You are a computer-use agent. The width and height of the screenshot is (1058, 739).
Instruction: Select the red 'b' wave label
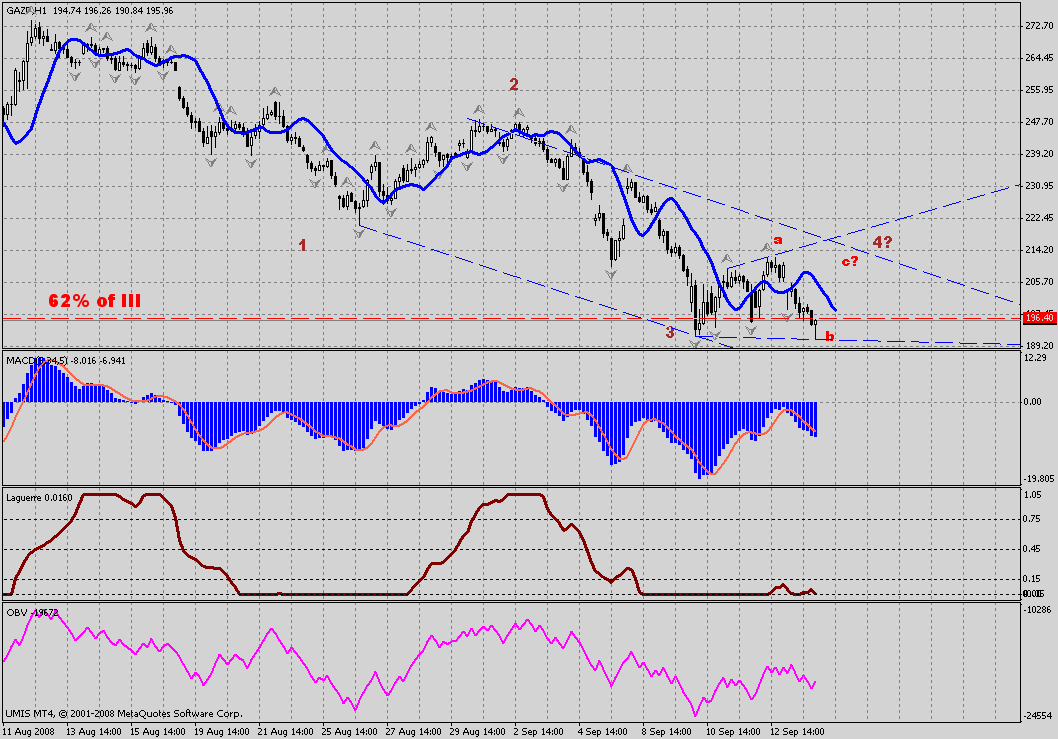829,336
